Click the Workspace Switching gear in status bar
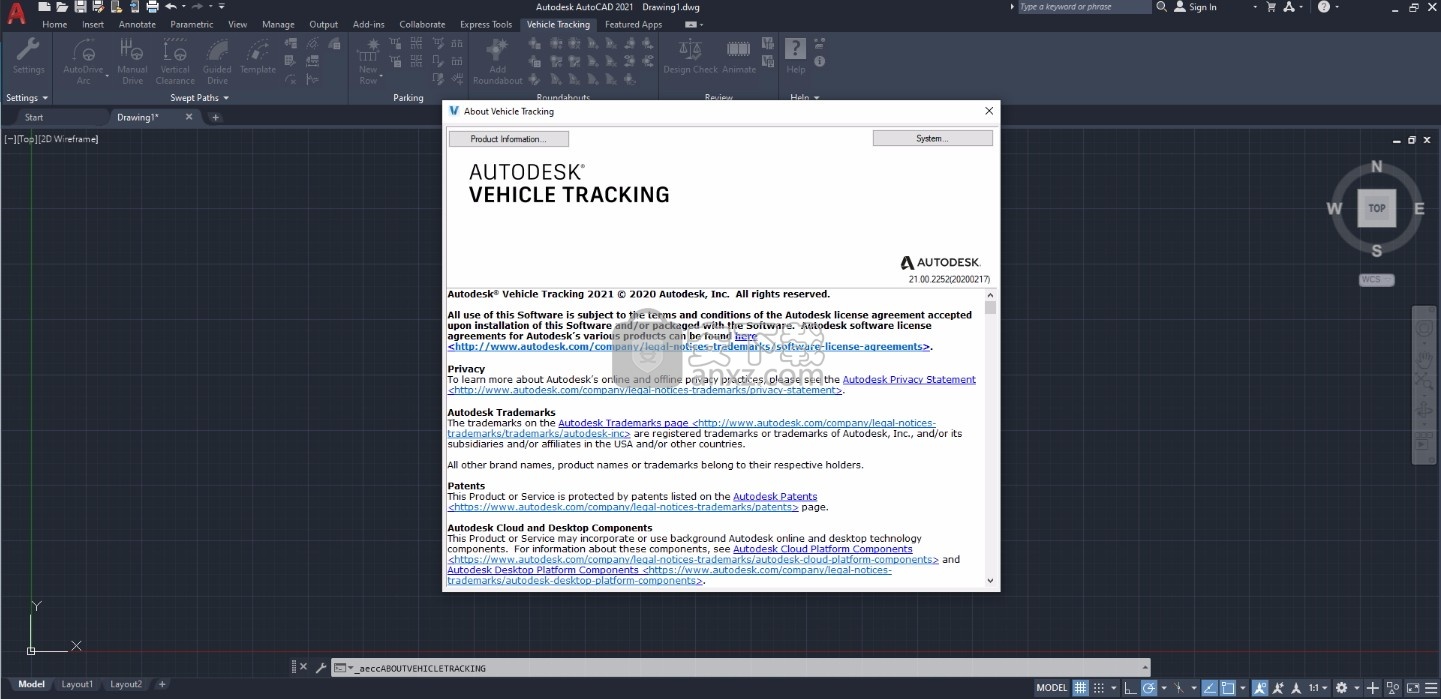1441x699 pixels. tap(1341, 687)
